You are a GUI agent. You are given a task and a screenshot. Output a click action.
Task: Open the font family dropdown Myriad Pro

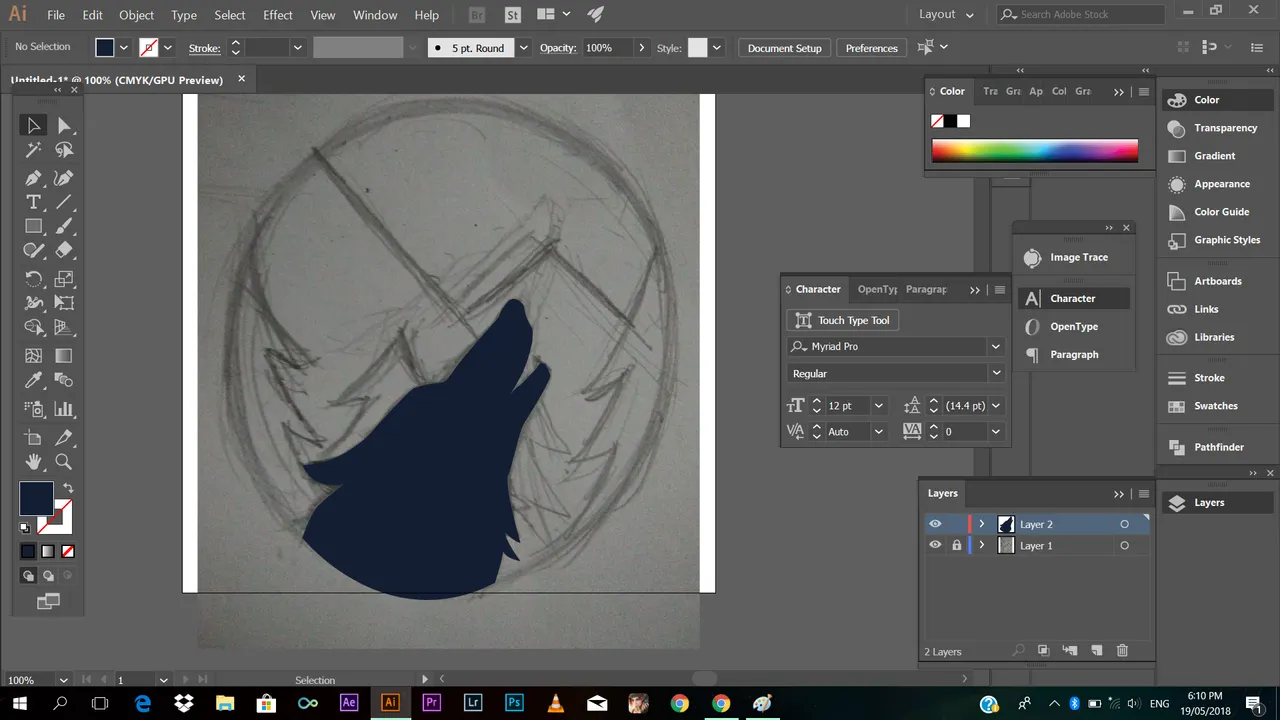pos(995,346)
